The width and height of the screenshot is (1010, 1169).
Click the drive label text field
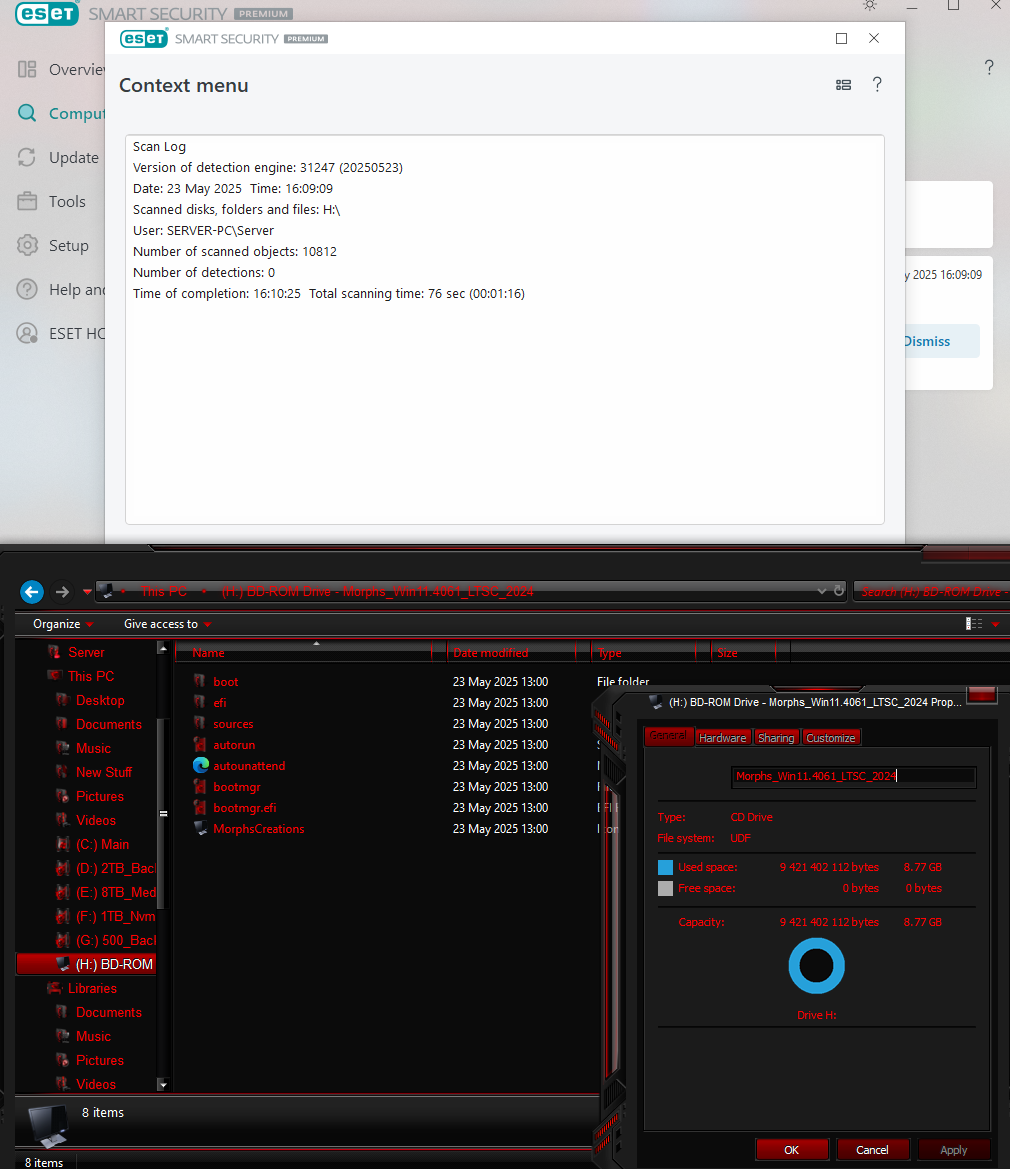(853, 776)
